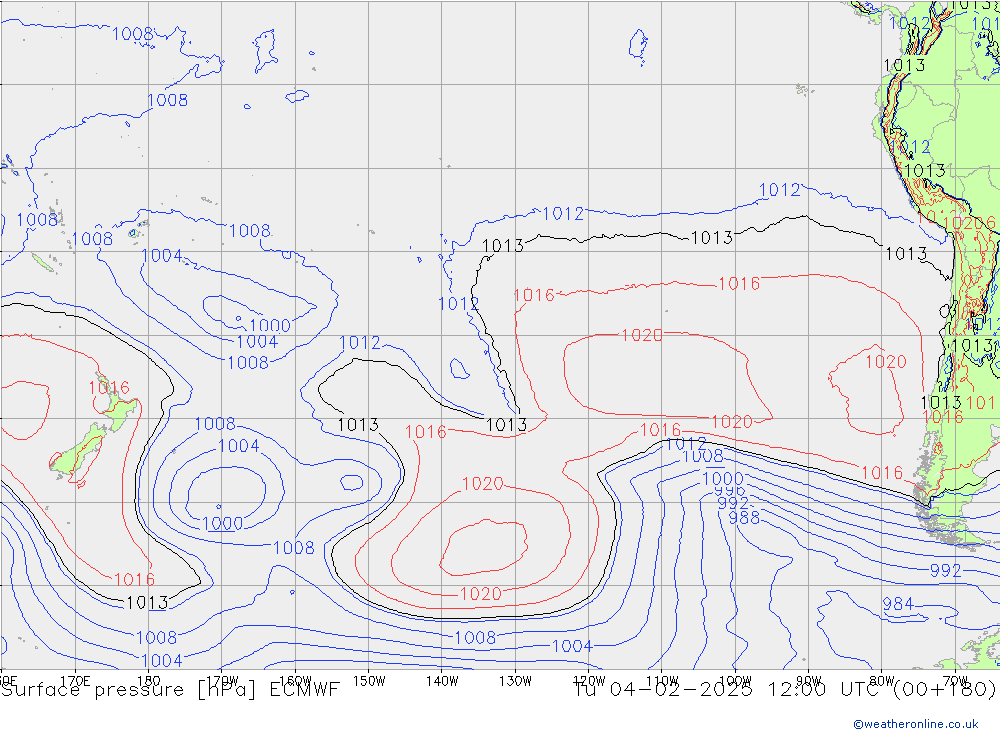
Task: Click the 90W longitude label
Action: point(808,680)
